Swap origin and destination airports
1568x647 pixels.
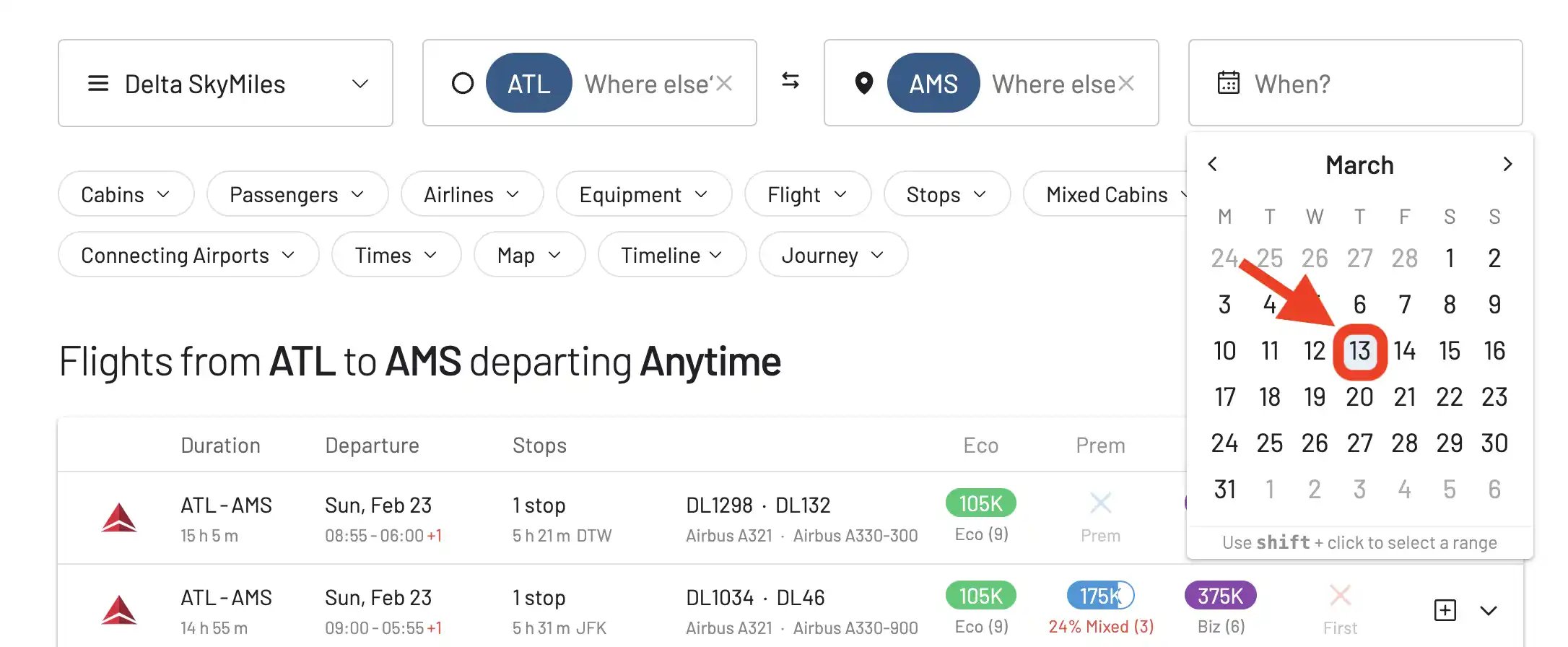coord(790,81)
